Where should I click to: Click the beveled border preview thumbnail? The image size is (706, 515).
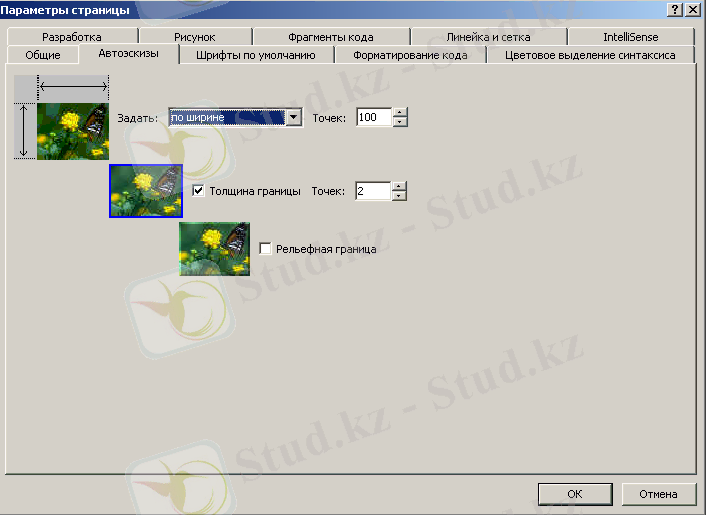point(214,249)
